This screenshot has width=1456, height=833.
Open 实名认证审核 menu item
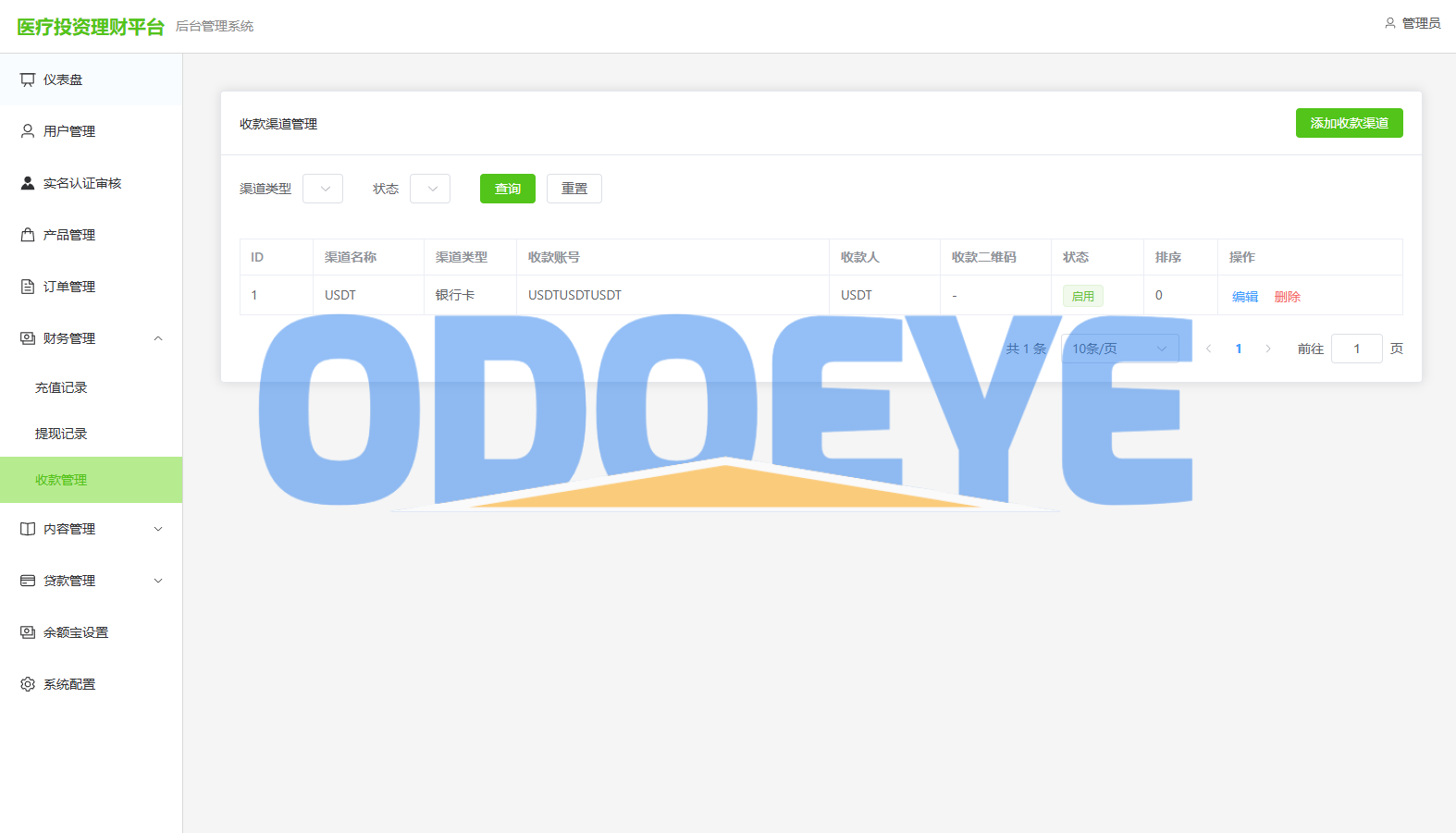click(x=91, y=183)
